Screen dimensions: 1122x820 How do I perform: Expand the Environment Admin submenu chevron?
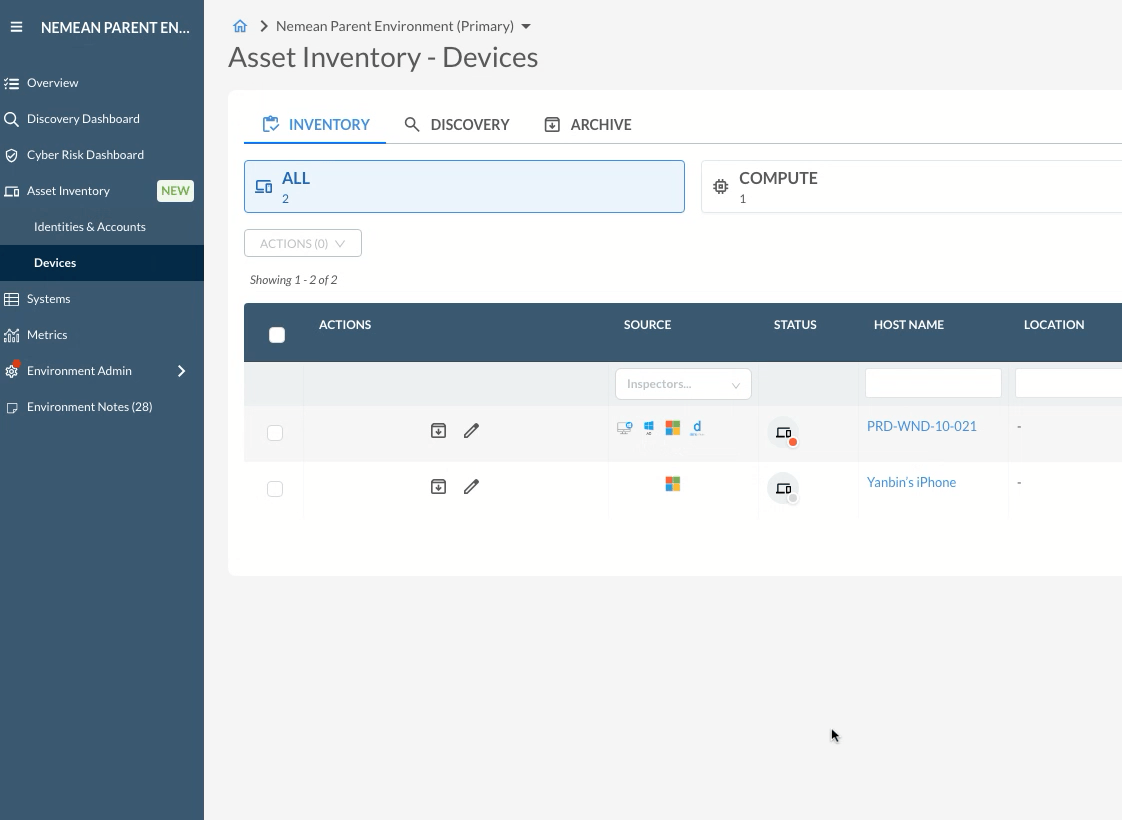point(182,371)
